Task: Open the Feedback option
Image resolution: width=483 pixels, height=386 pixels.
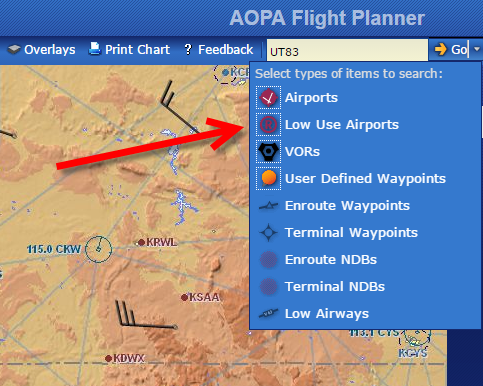Action: [219, 50]
